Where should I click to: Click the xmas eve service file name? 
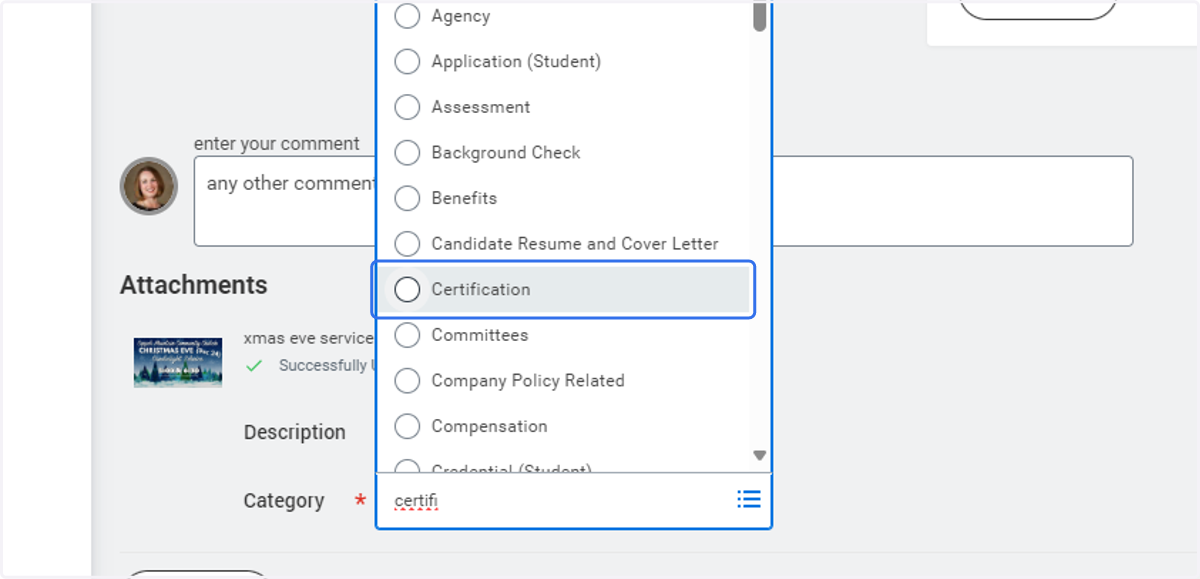click(308, 338)
